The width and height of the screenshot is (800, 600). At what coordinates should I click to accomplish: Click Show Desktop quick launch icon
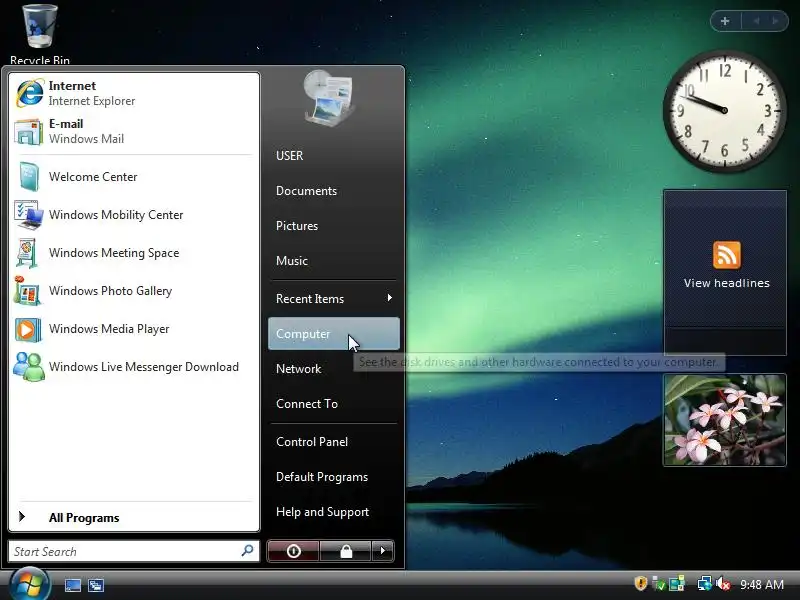72,585
